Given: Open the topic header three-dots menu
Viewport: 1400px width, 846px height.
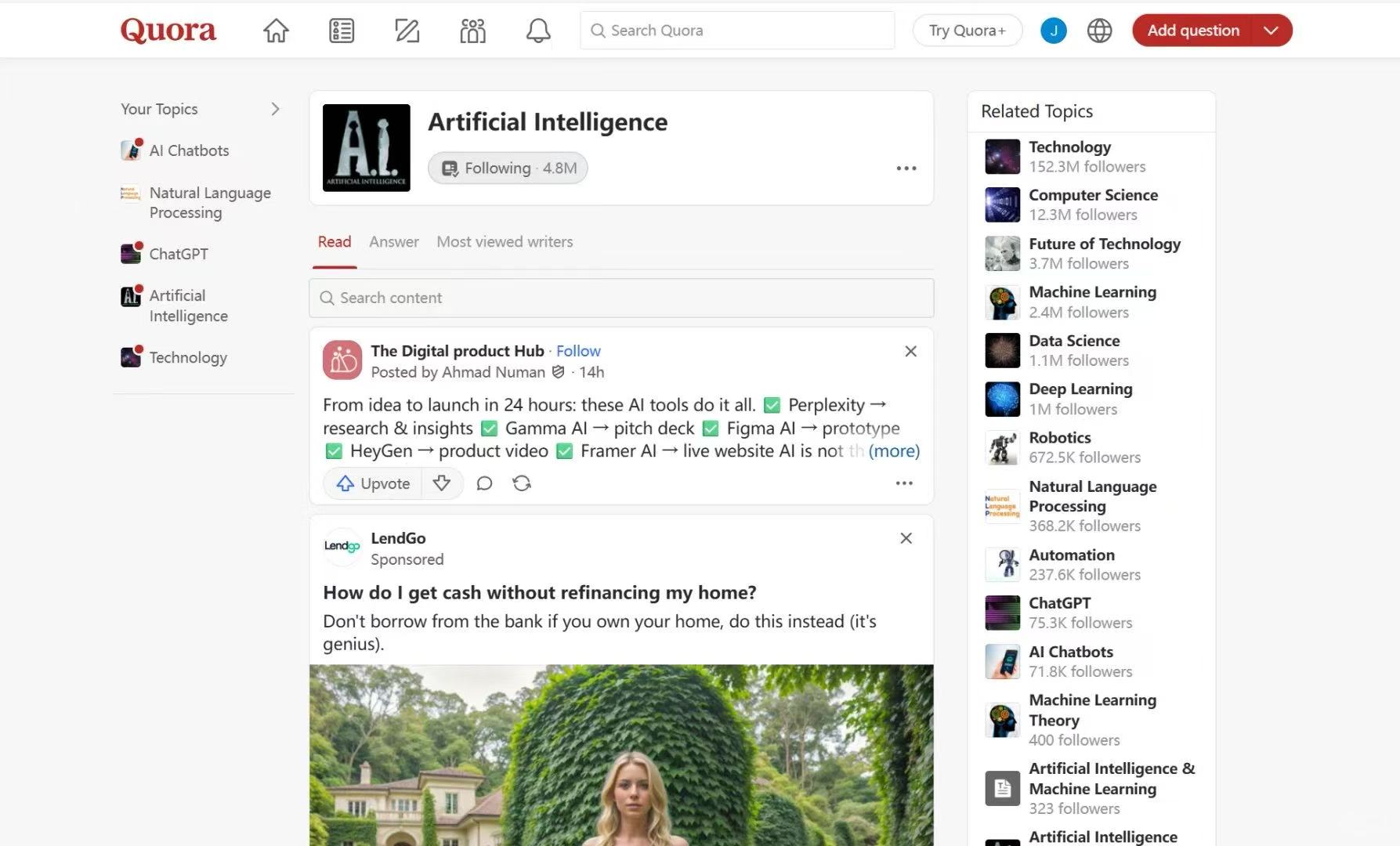Looking at the screenshot, I should pyautogui.click(x=906, y=168).
